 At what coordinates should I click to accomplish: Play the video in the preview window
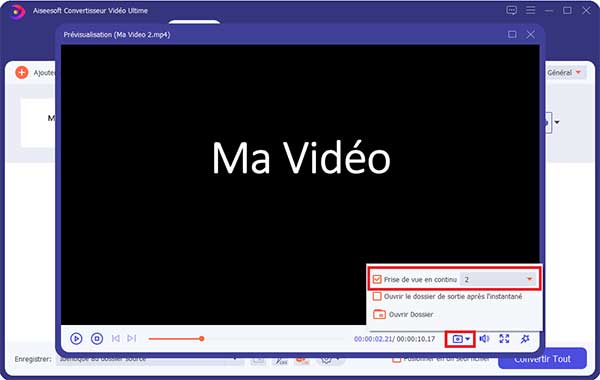76,339
